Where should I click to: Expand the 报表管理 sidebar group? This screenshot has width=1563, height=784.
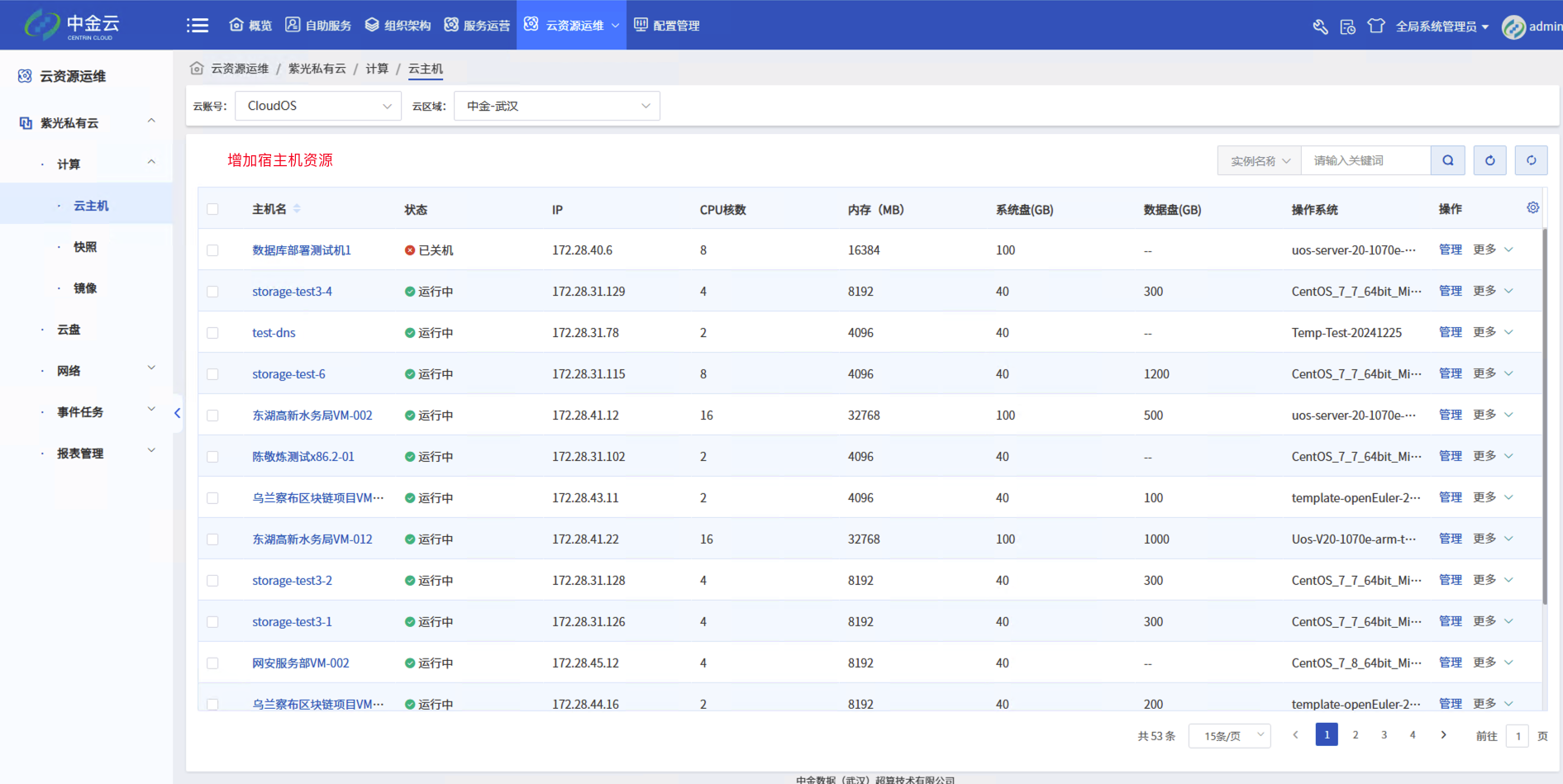[151, 451]
